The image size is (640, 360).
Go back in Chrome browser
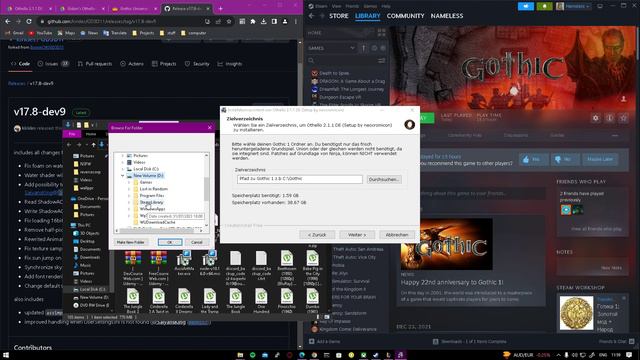[x=8, y=21]
